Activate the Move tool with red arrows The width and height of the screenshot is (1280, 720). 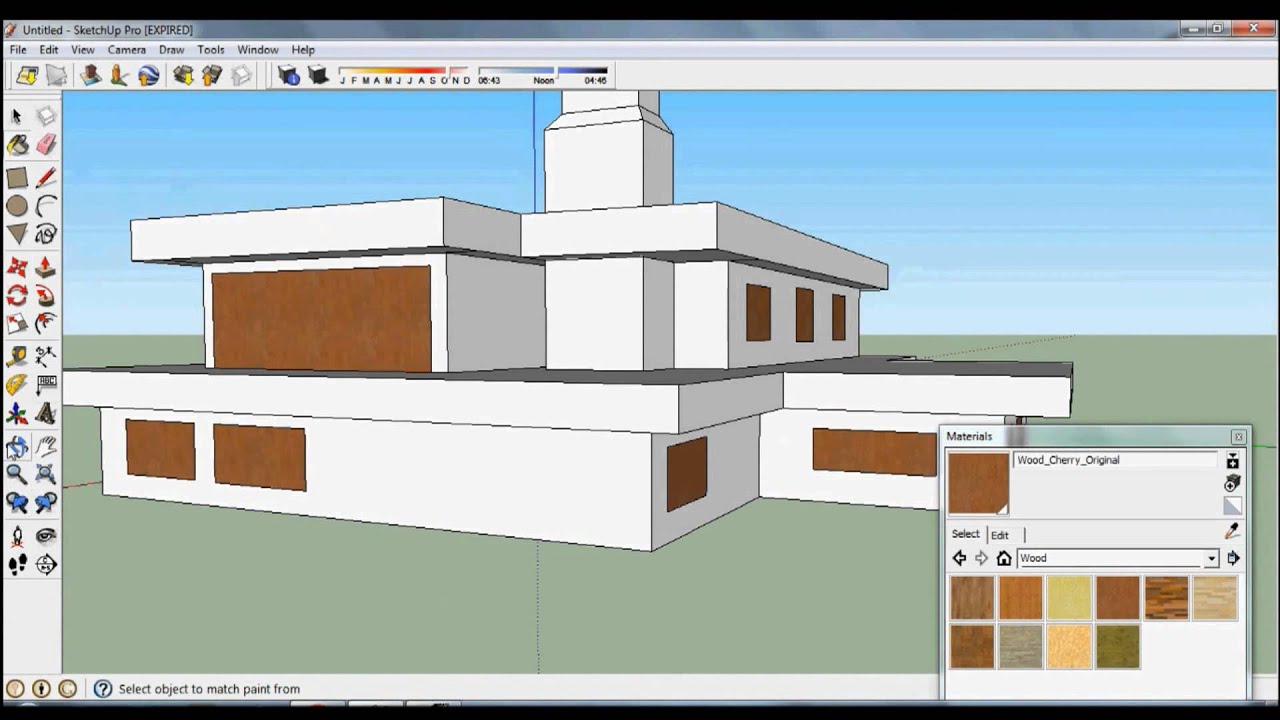(x=17, y=268)
